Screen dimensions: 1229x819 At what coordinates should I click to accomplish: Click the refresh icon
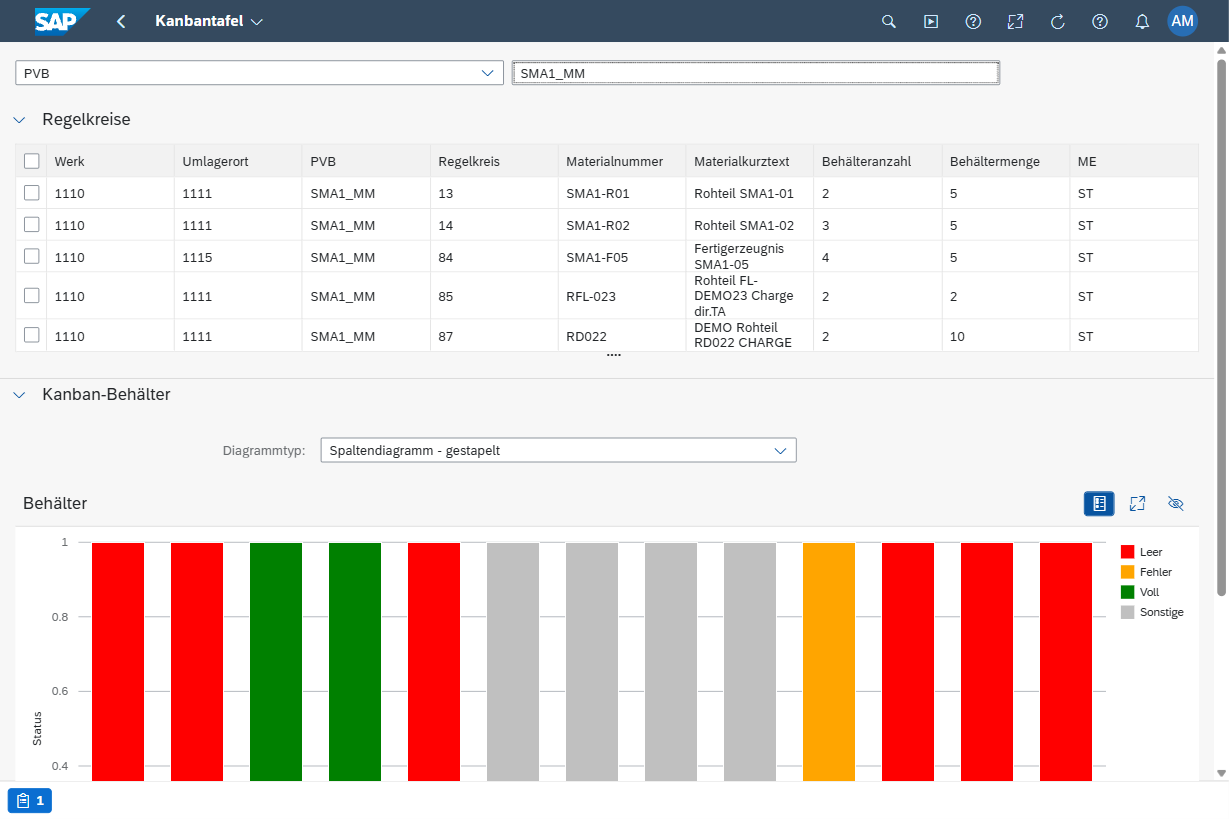click(1058, 21)
